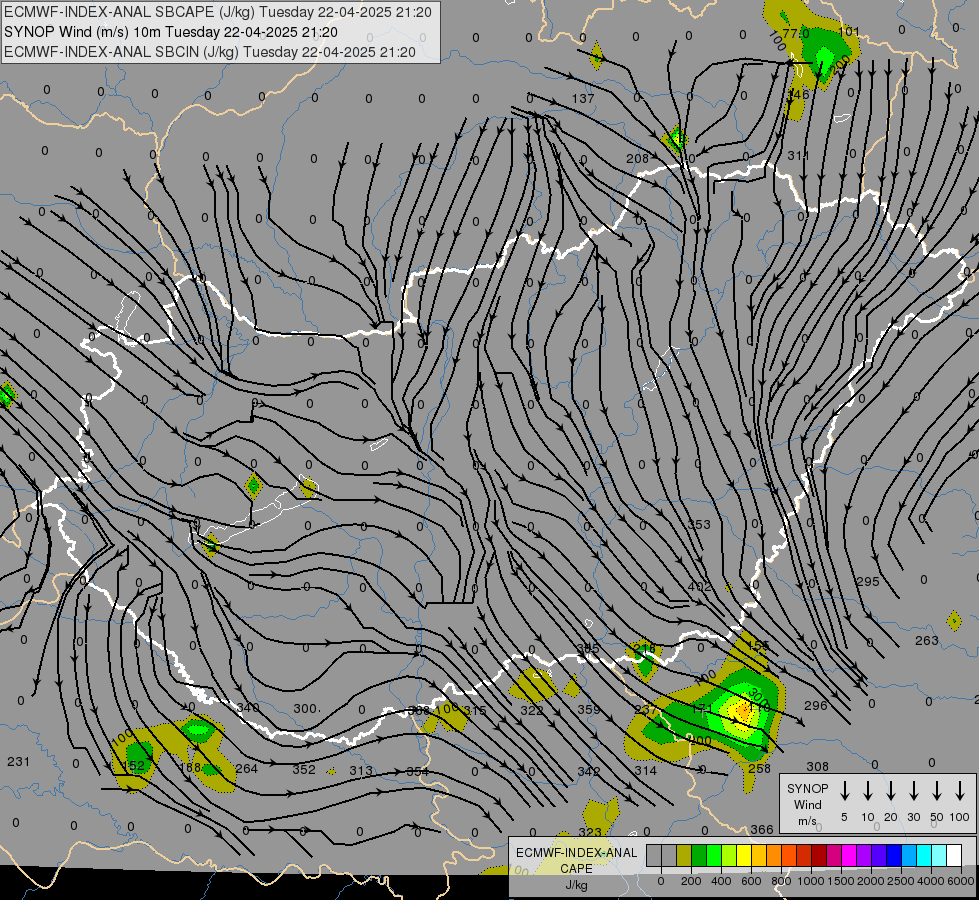
Task: Select the bright magenta CAPE legend swatch
Action: 849,856
